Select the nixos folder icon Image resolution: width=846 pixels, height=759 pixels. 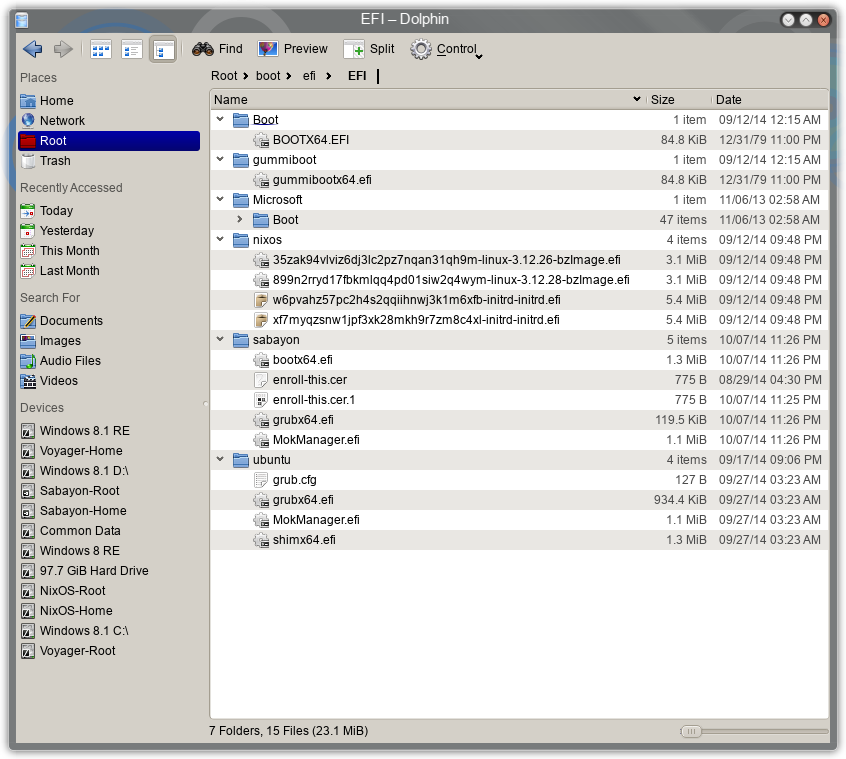[x=241, y=240]
